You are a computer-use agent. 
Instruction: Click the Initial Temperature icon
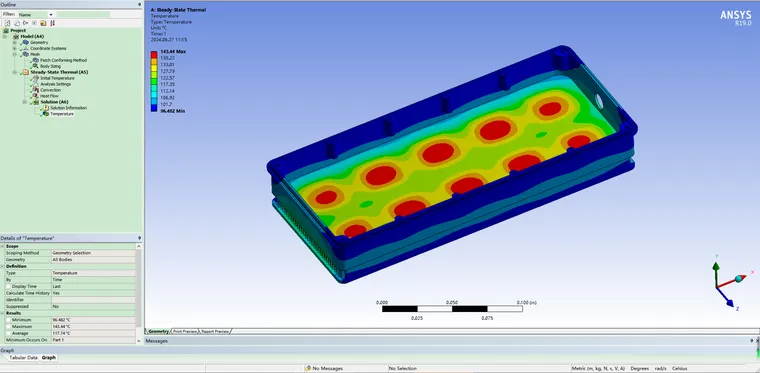[36, 78]
